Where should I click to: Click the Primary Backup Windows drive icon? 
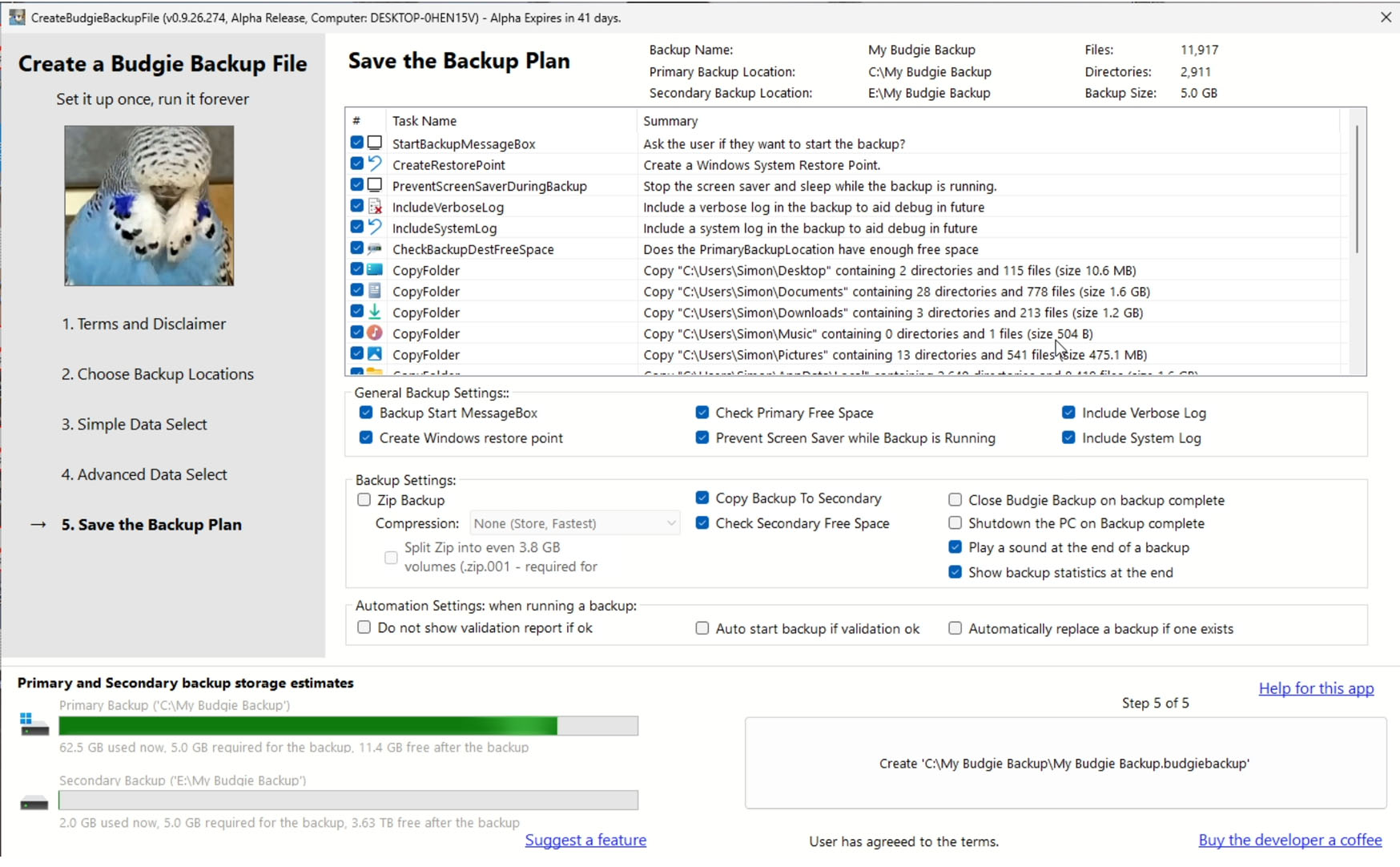pyautogui.click(x=34, y=724)
